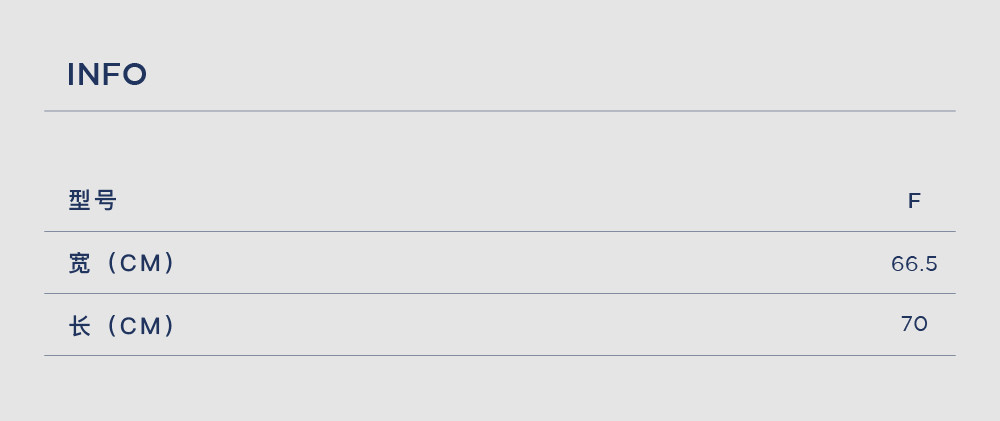Click the divider between 型号 and 宽 rows
The height and width of the screenshot is (421, 1000).
pos(499,232)
